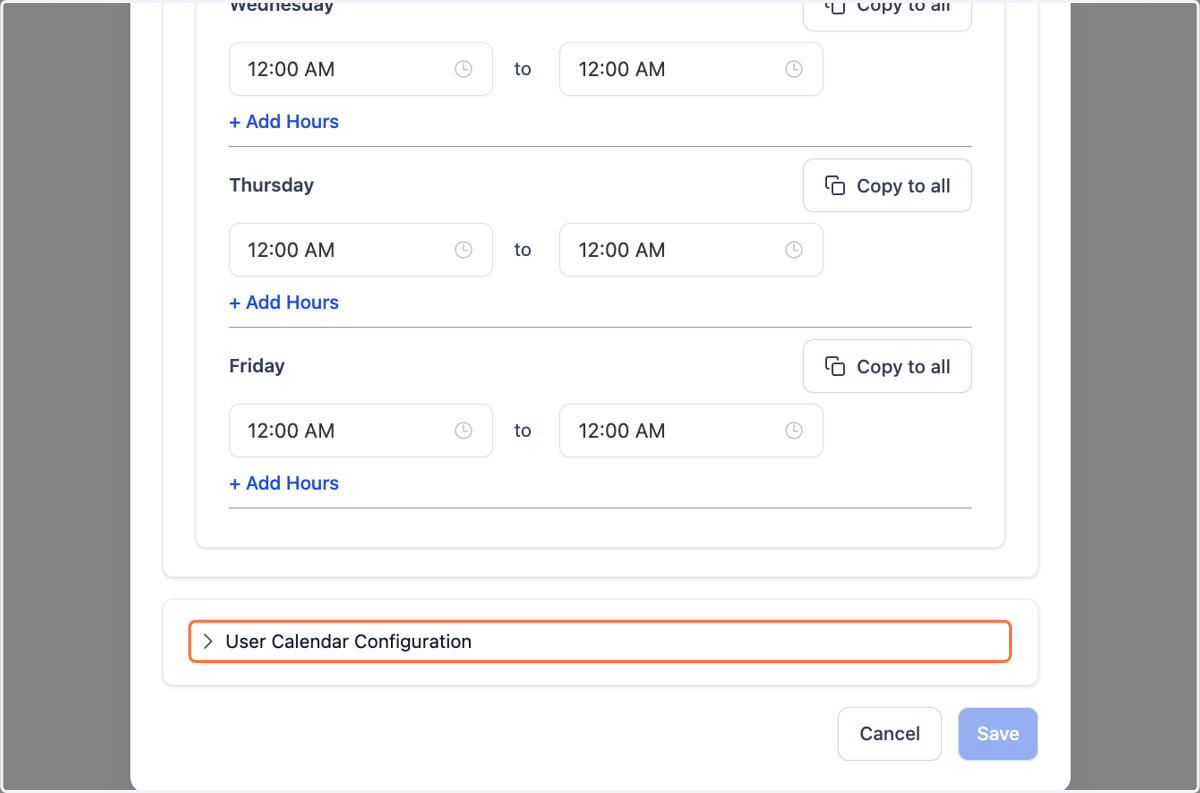This screenshot has width=1200, height=793.
Task: Click clock icon in Thursday end time field
Action: point(793,250)
